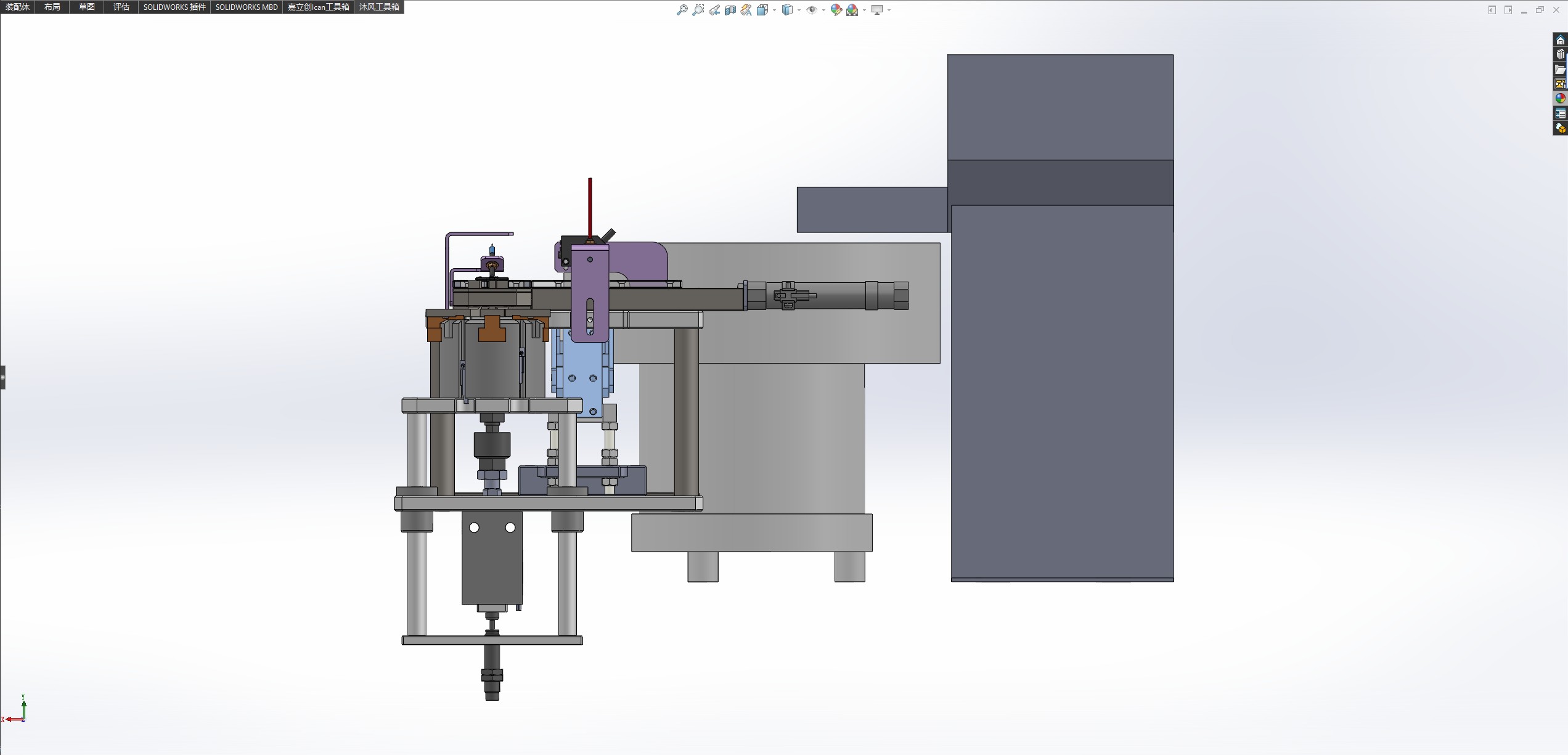Click the Previous View icon

pyautogui.click(x=714, y=10)
